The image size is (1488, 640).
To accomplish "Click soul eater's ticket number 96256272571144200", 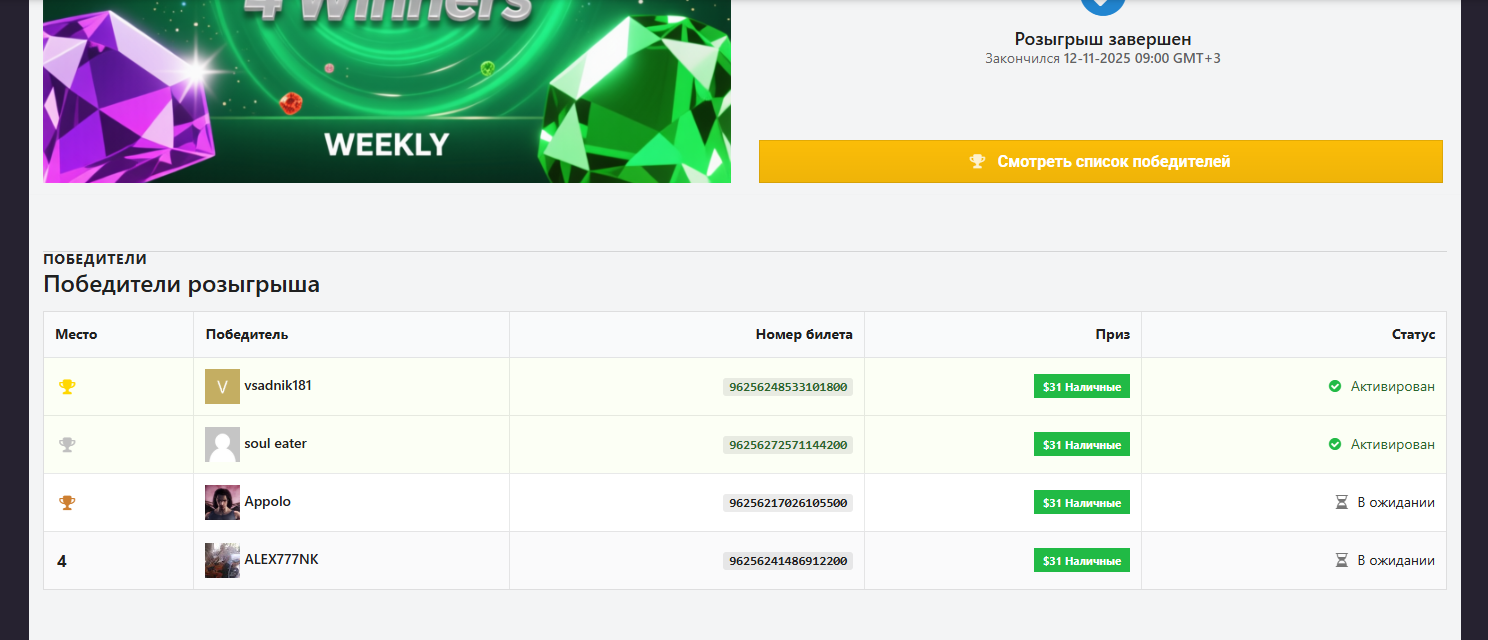I will pos(788,445).
